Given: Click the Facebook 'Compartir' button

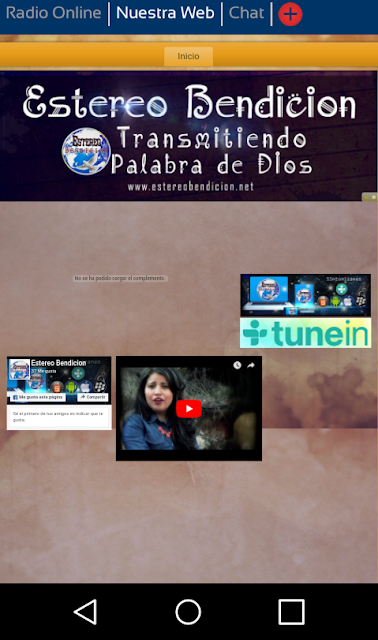Looking at the screenshot, I should pyautogui.click(x=93, y=397).
